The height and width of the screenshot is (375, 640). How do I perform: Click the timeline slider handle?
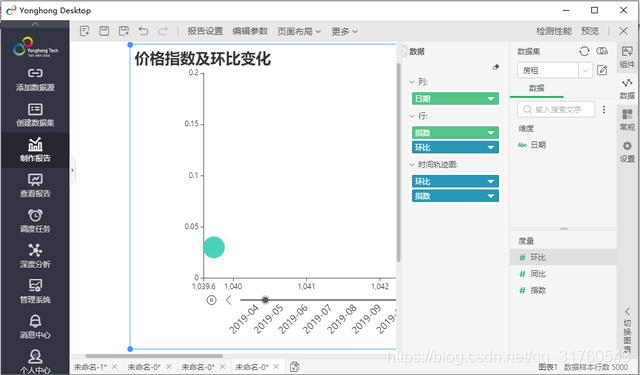pos(265,300)
